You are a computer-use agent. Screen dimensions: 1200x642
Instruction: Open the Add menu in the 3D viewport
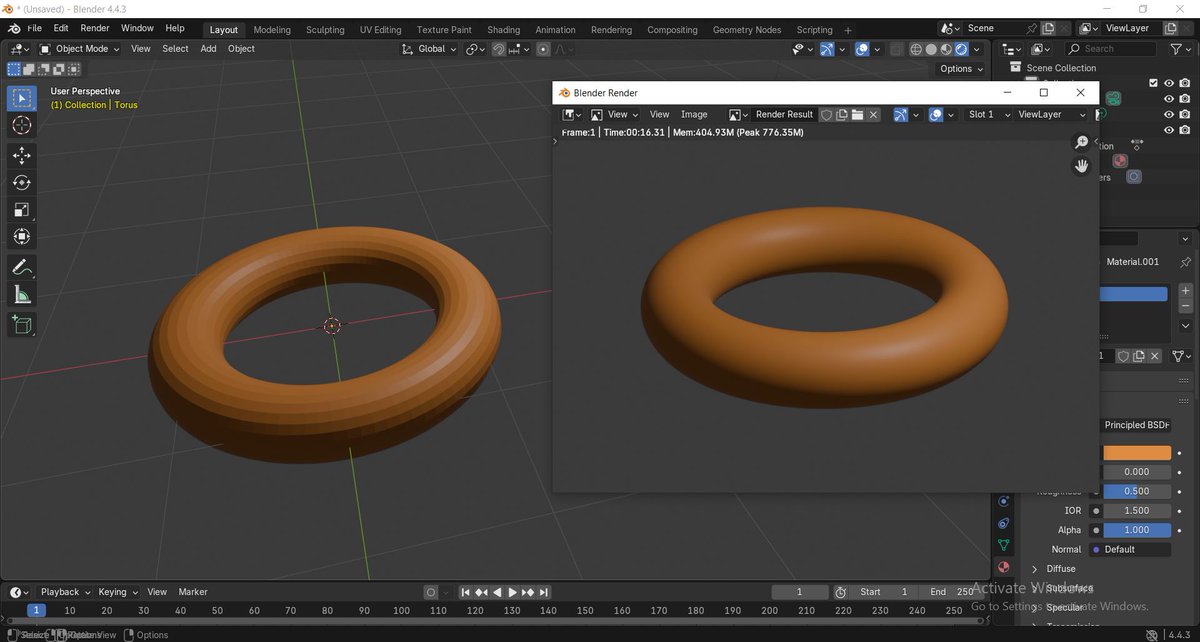pos(208,48)
